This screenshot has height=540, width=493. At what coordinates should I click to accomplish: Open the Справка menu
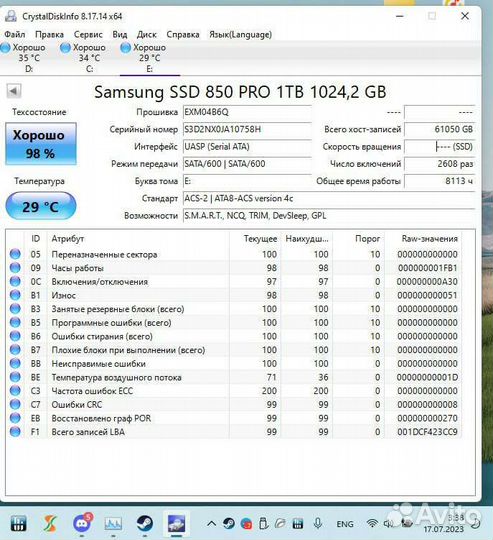point(183,34)
